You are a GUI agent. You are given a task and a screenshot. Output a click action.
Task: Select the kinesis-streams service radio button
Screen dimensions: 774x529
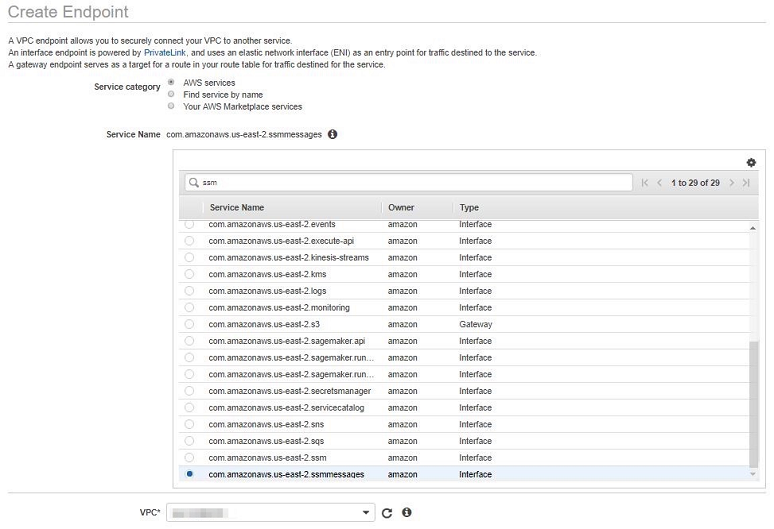(189, 258)
